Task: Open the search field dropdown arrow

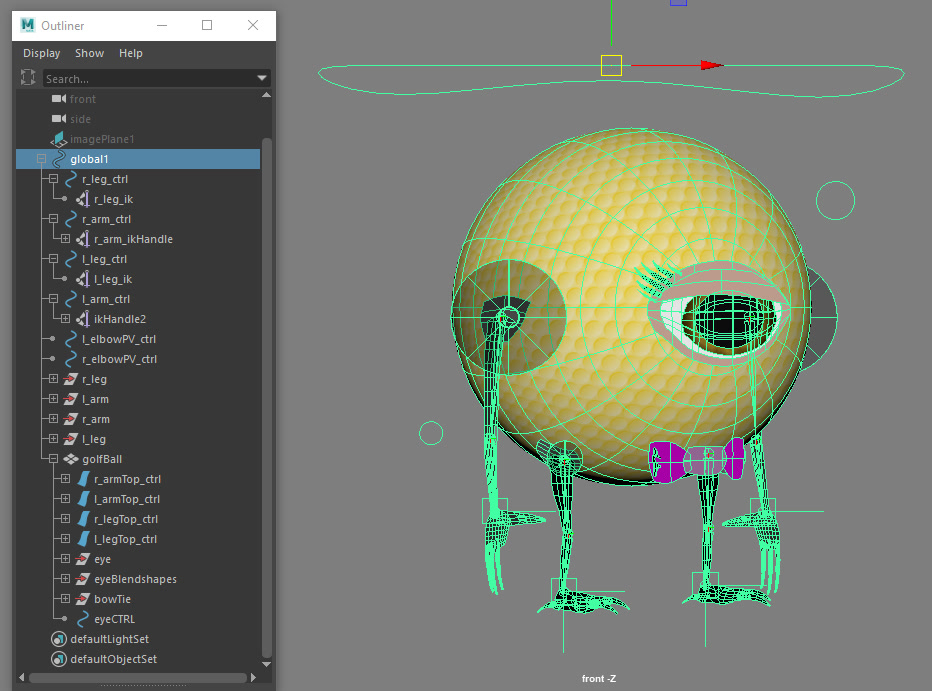Action: click(x=261, y=77)
